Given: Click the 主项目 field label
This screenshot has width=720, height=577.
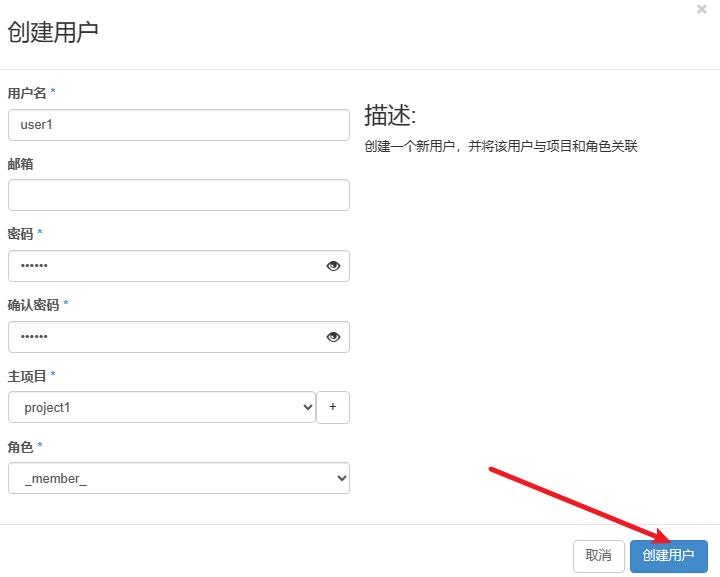Looking at the screenshot, I should pyautogui.click(x=27, y=376).
